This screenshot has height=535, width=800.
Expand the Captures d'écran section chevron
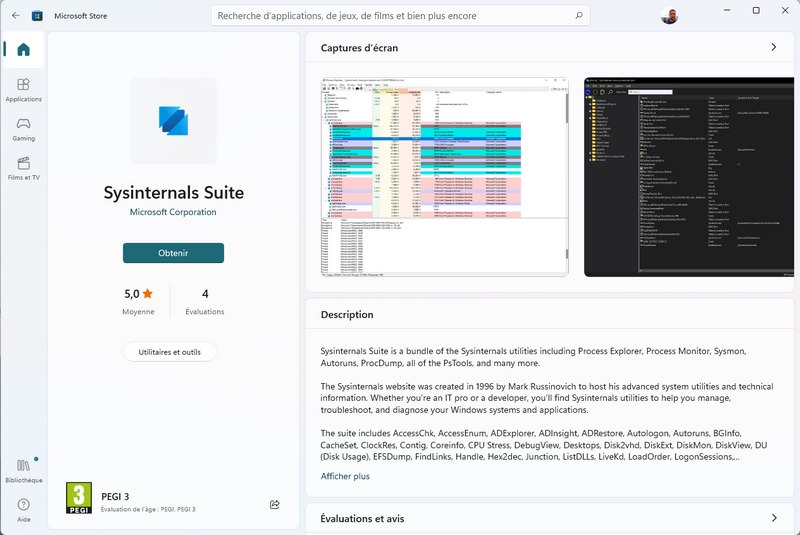[x=773, y=47]
